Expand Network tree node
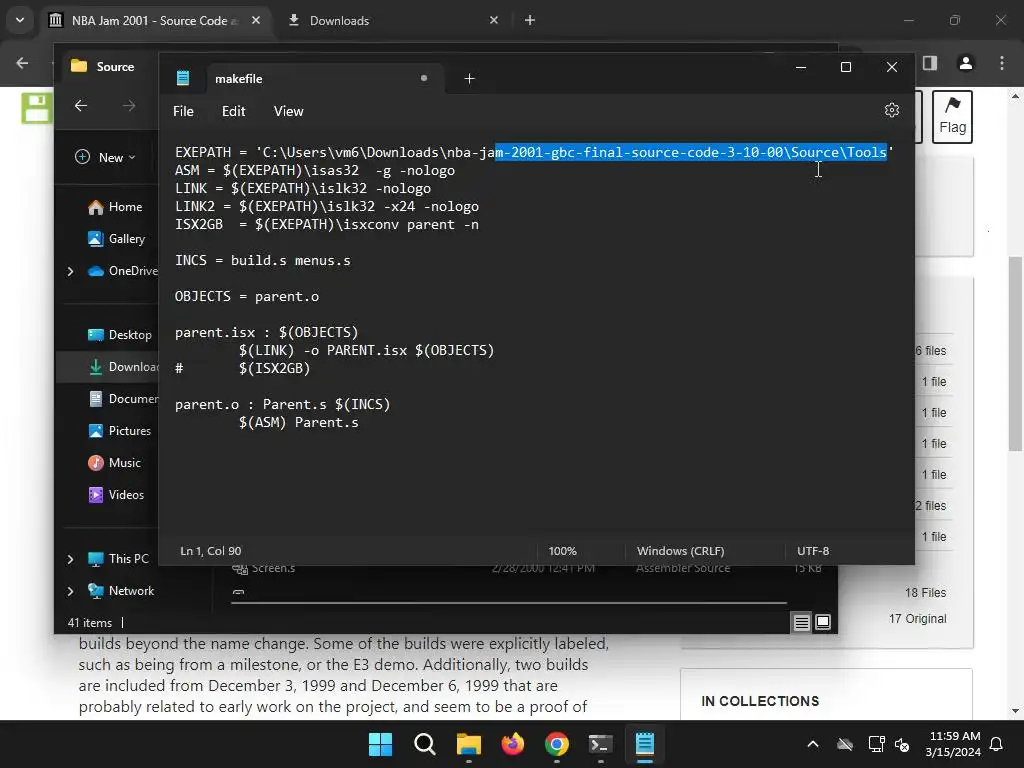1024x768 pixels. point(71,591)
